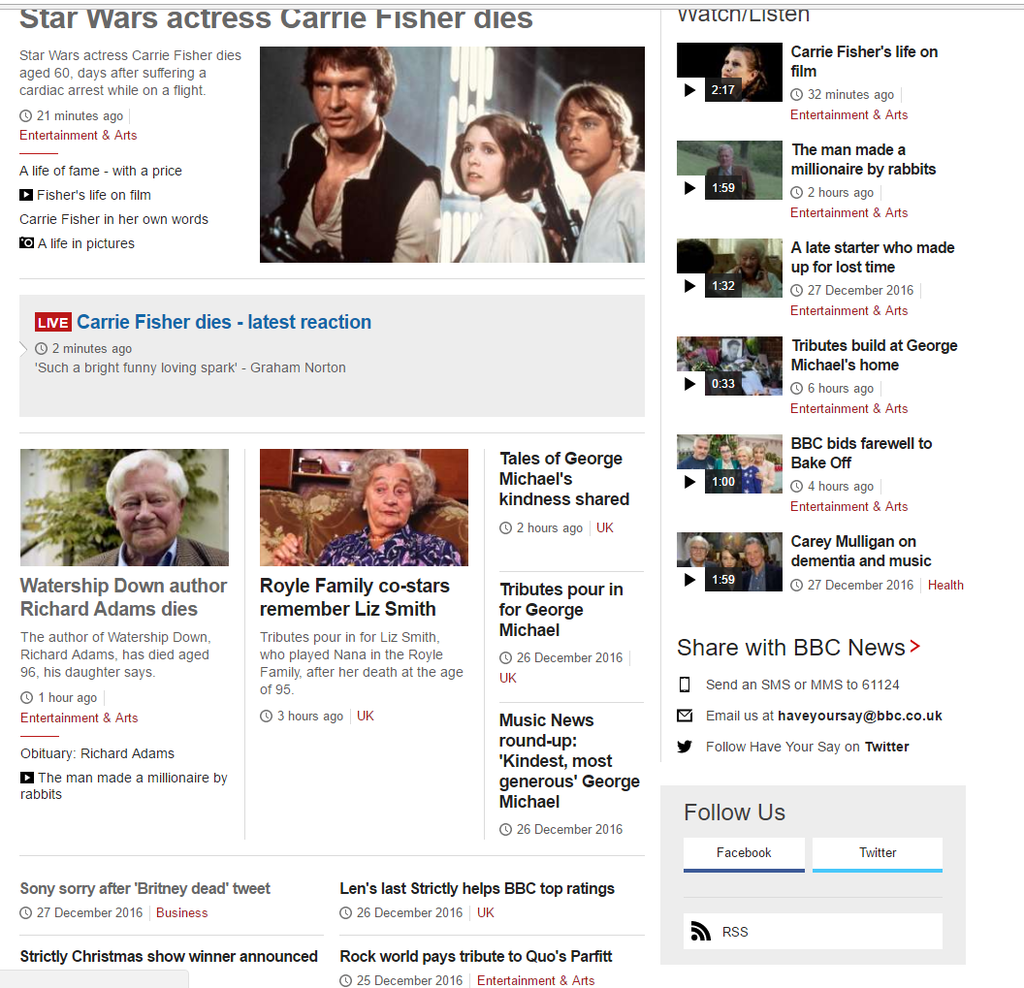Screen dimensions: 1024x988
Task: Click the video icon beside Fisher's life on film
Action: point(27,195)
